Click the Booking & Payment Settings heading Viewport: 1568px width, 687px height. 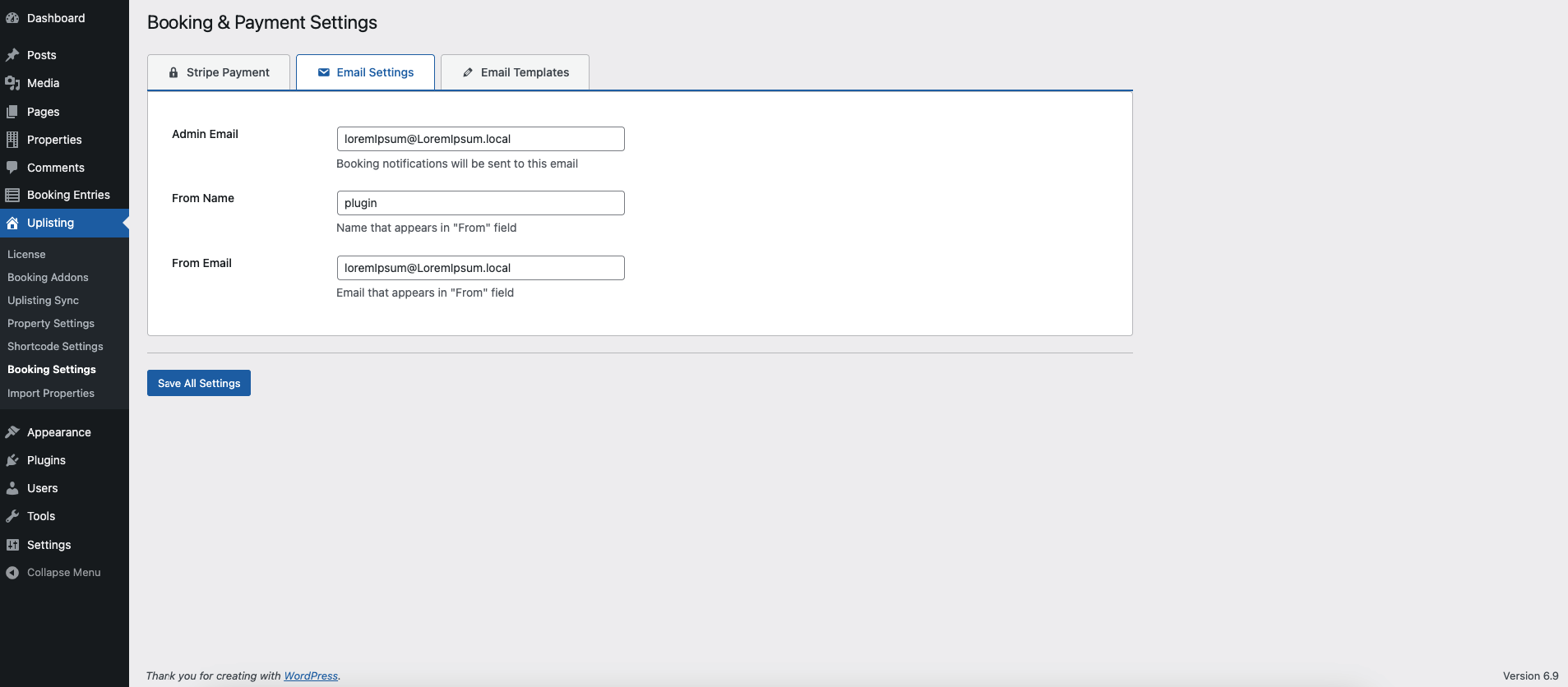tap(262, 22)
